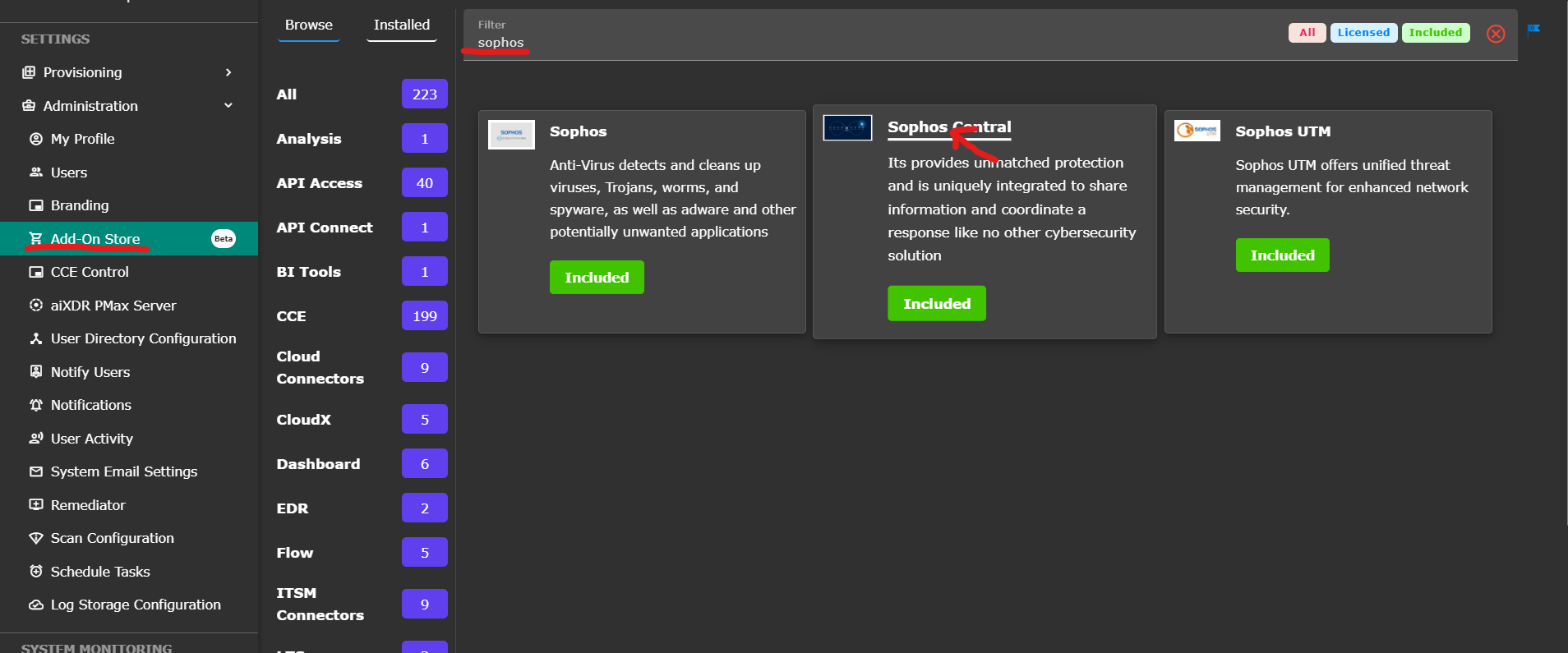
Task: Open My Profile page
Action: click(82, 139)
